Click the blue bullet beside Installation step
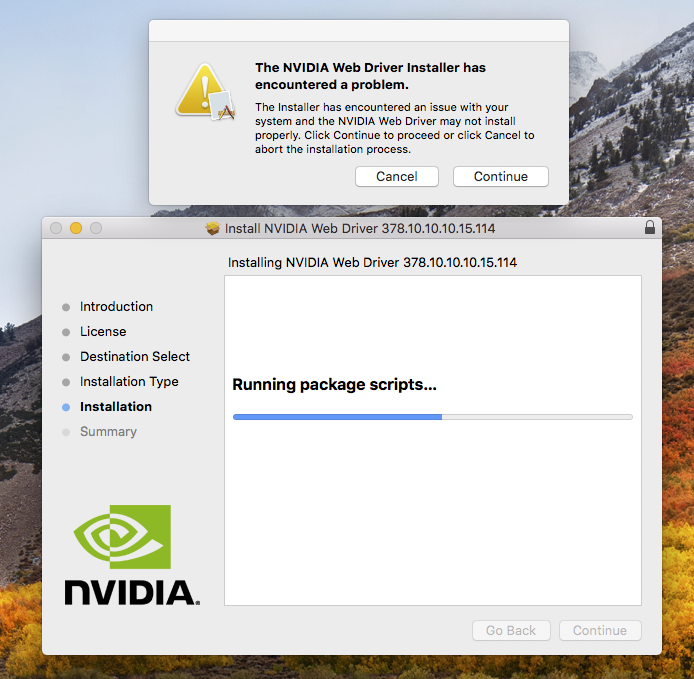 (x=66, y=407)
